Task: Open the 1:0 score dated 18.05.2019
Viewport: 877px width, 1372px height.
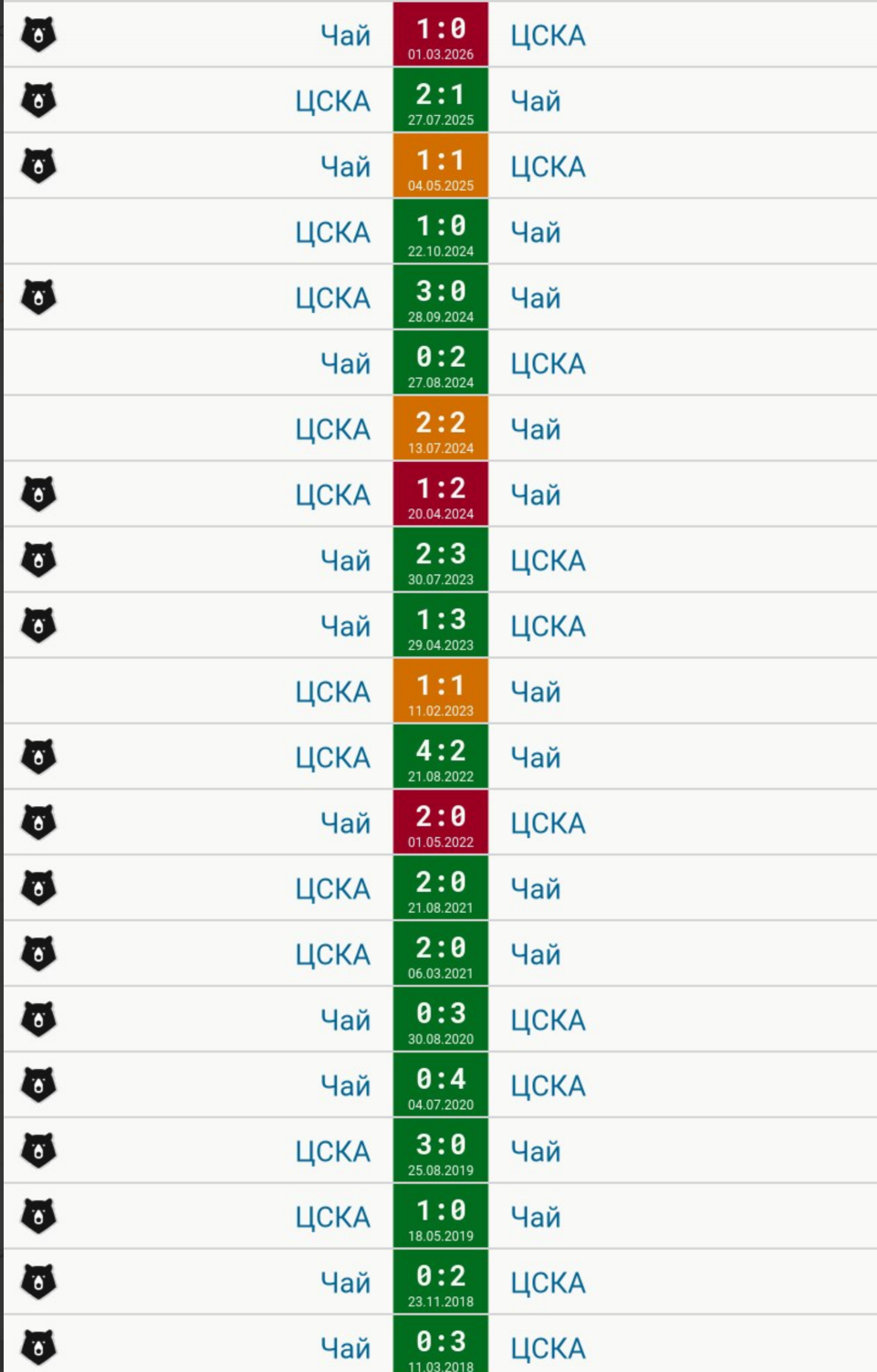Action: pos(441,1216)
